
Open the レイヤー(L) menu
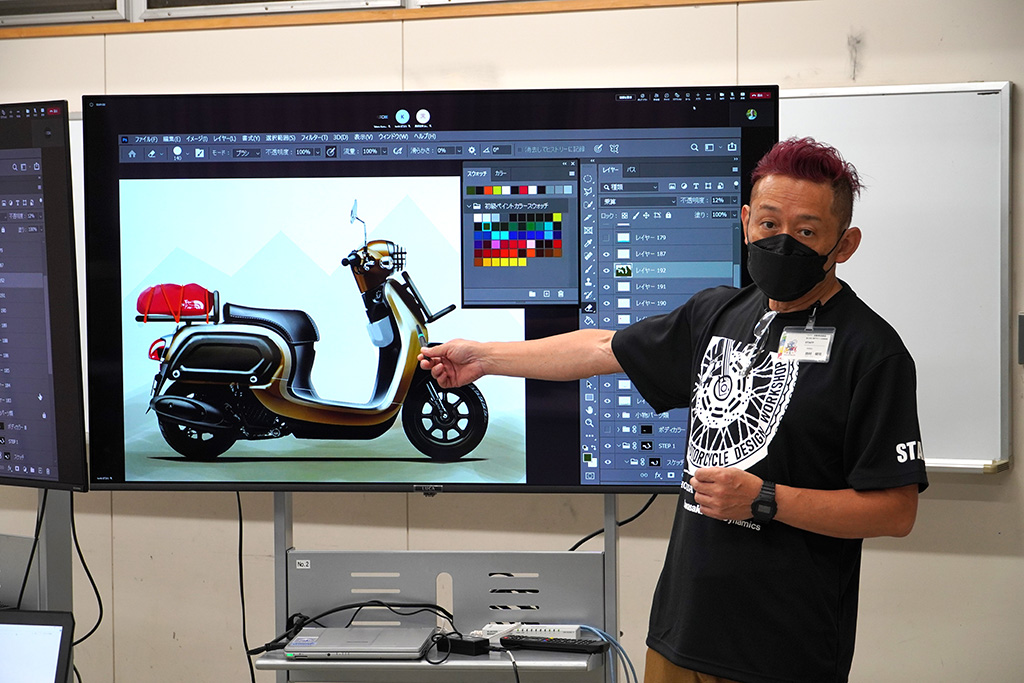[224, 138]
